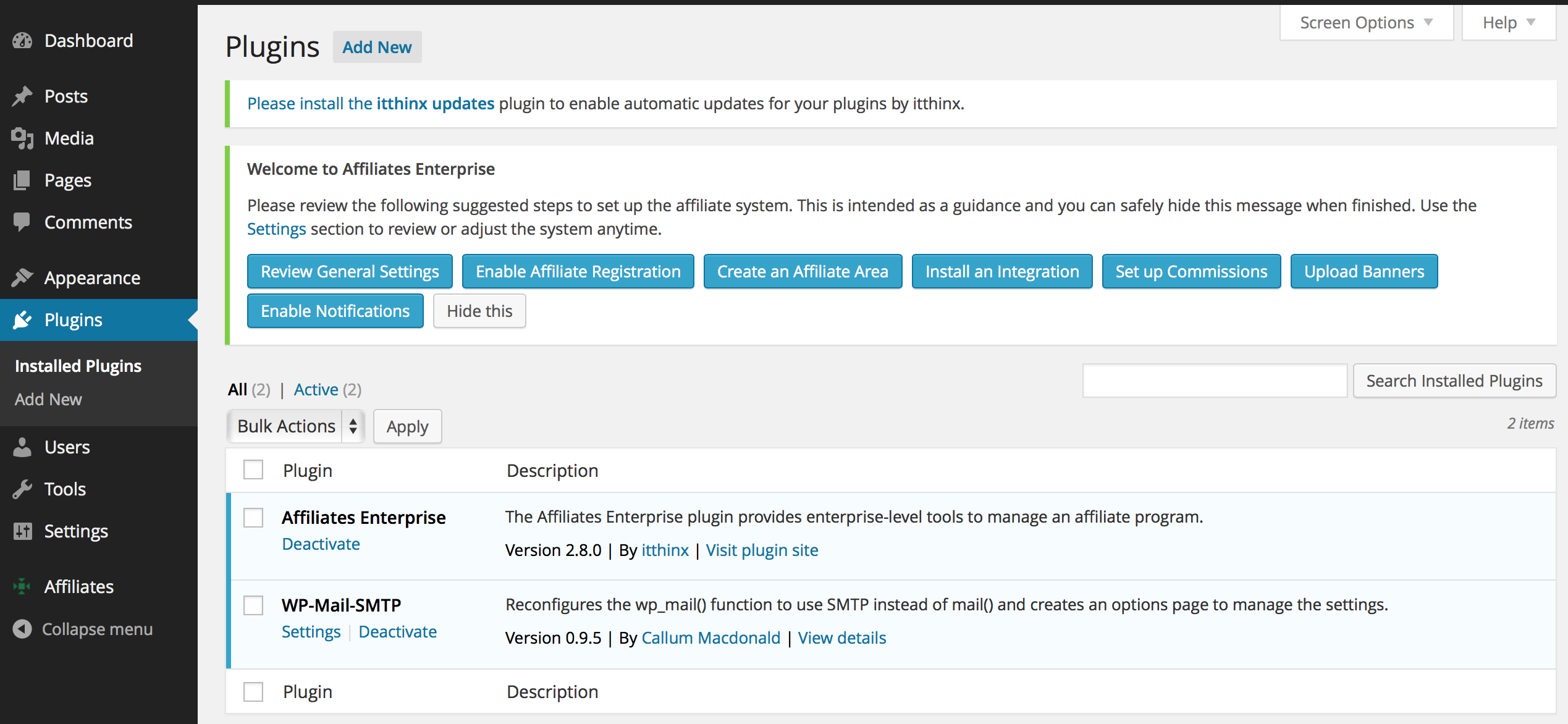Filter plugins by All
The width and height of the screenshot is (1568, 724).
tap(238, 390)
